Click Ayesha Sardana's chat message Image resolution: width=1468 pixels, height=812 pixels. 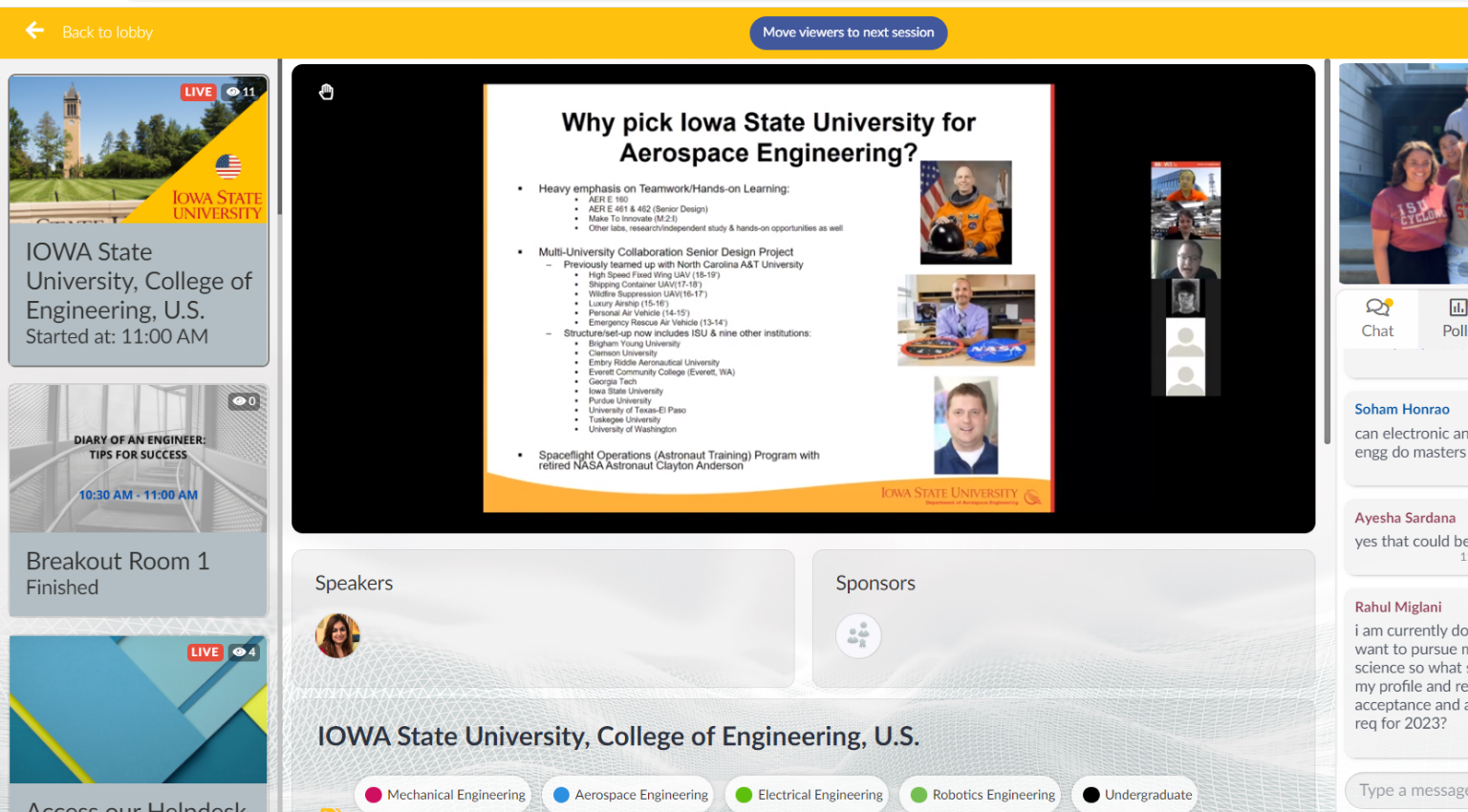click(1406, 537)
